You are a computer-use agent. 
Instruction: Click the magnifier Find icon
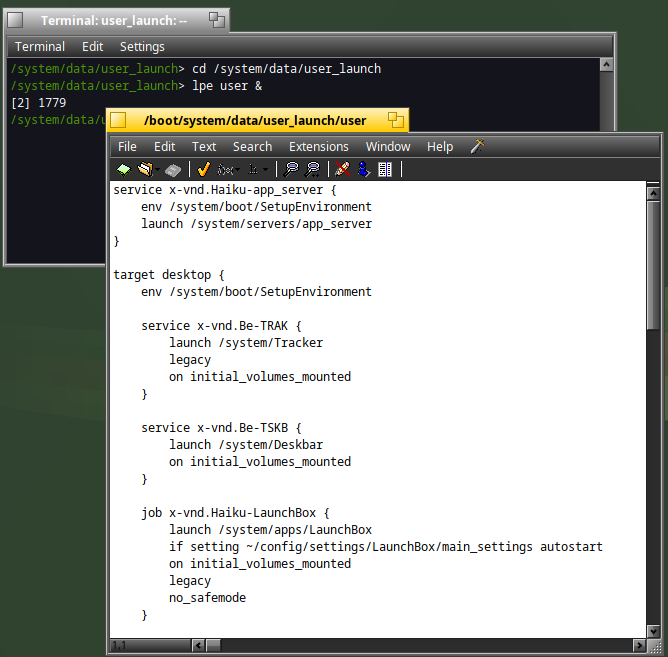[291, 170]
